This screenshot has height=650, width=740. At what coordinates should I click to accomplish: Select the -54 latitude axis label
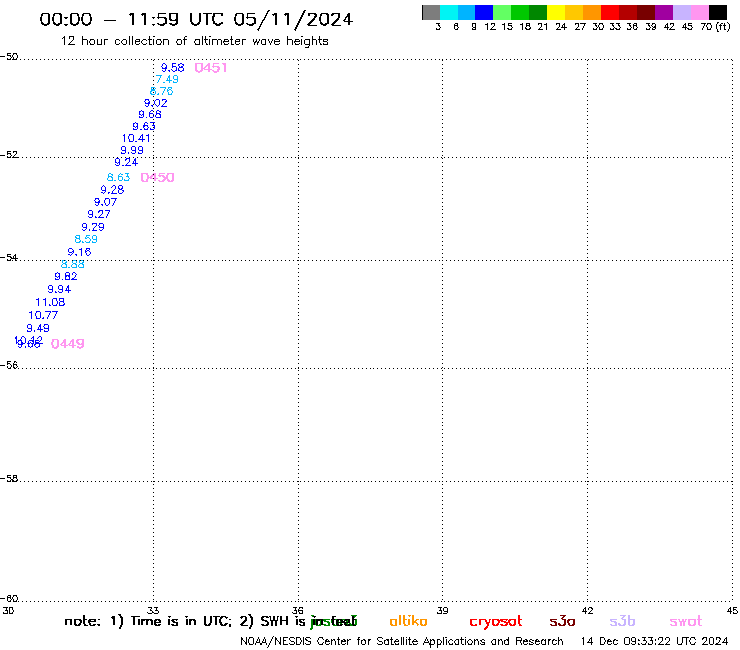9,258
